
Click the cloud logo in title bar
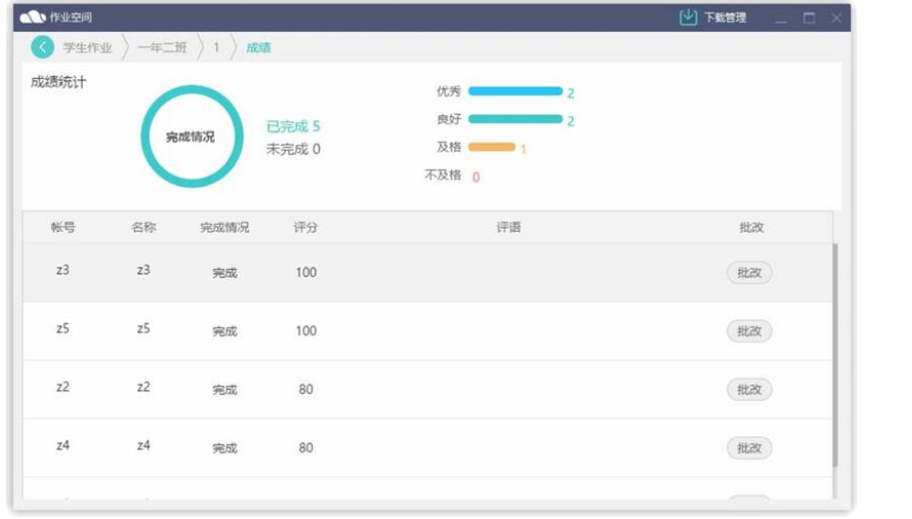[x=32, y=17]
